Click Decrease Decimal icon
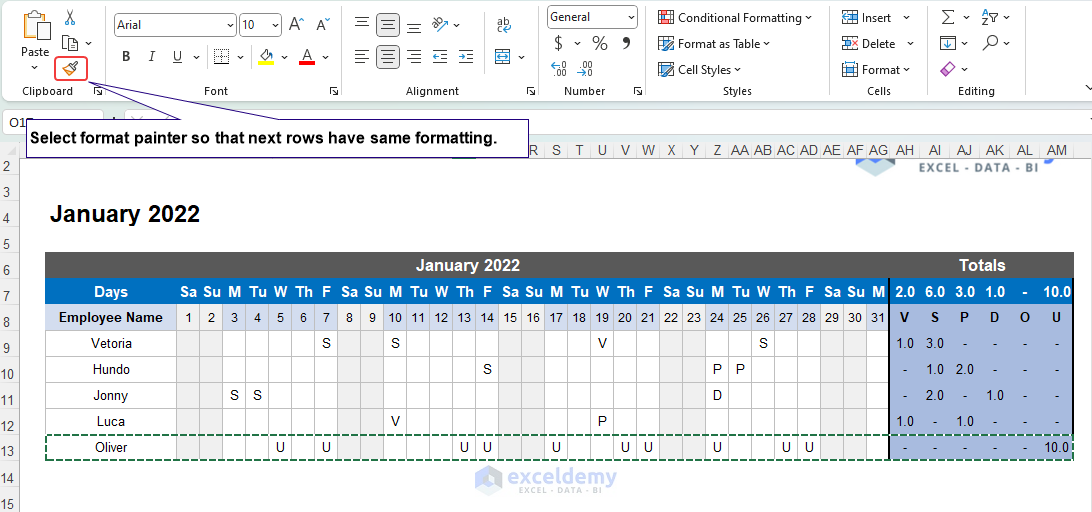This screenshot has width=1092, height=512. pyautogui.click(x=585, y=69)
